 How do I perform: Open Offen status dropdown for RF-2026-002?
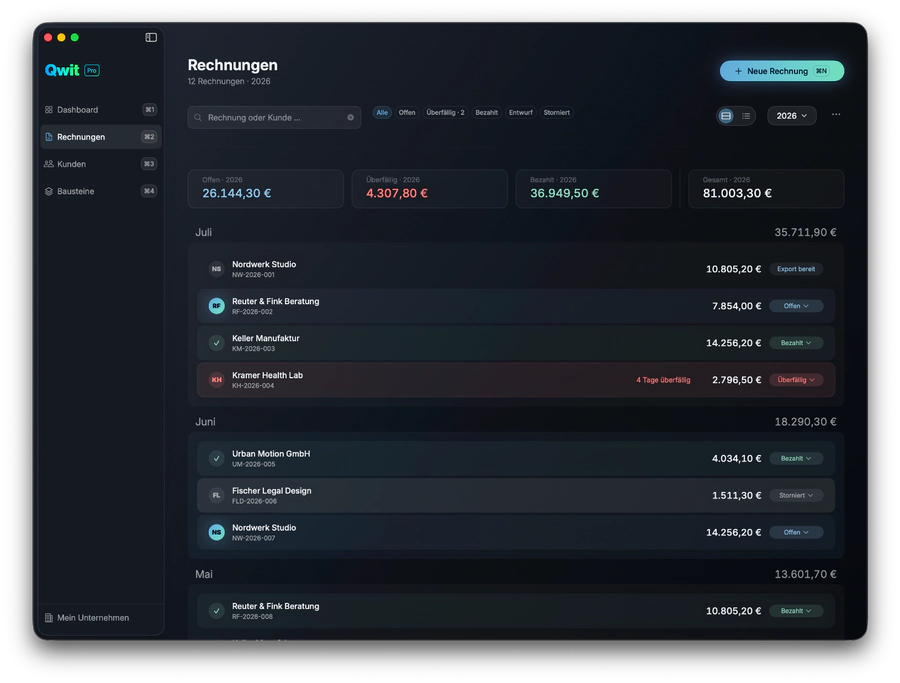click(796, 306)
